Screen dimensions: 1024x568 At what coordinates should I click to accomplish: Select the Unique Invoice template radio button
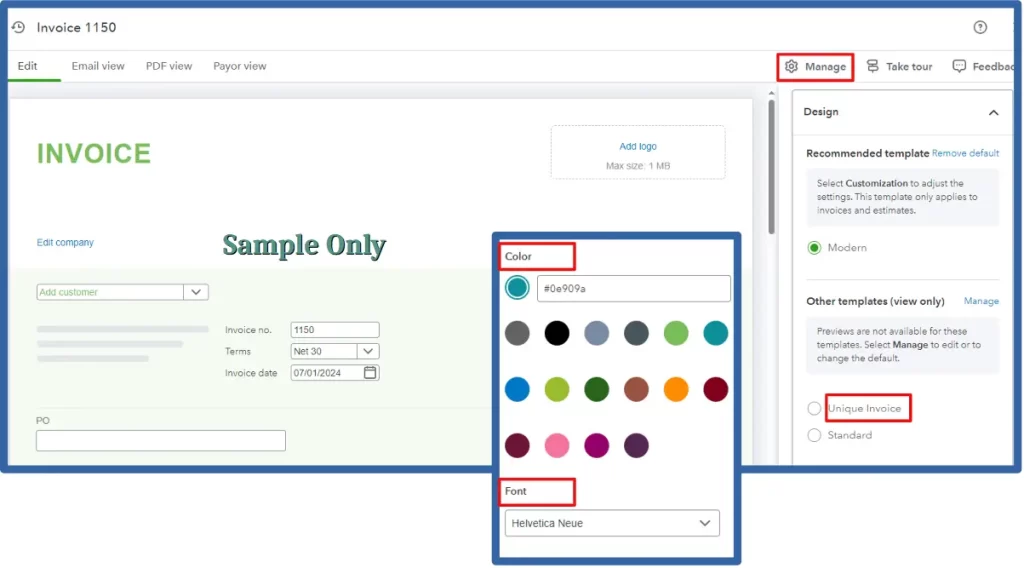click(814, 409)
